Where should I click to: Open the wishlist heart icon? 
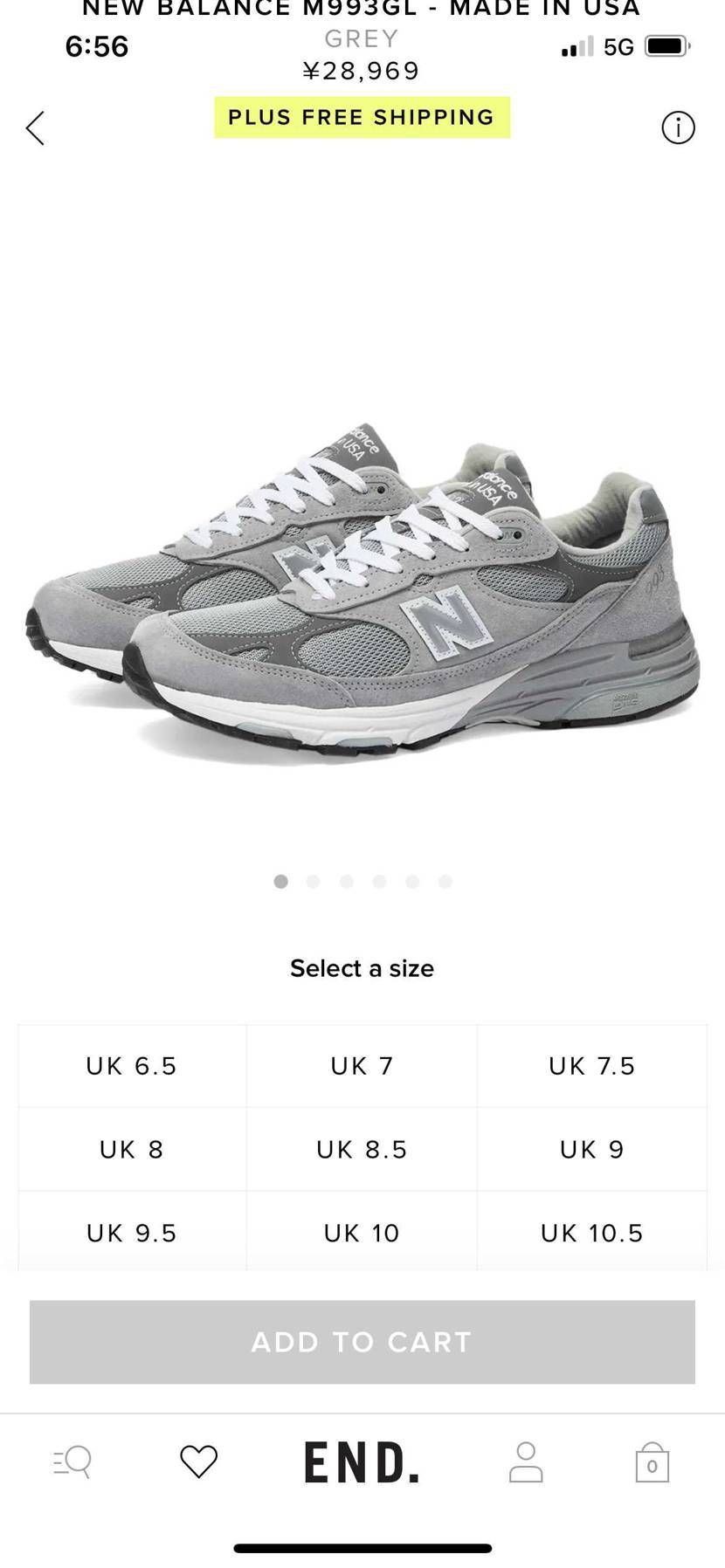pyautogui.click(x=198, y=1461)
